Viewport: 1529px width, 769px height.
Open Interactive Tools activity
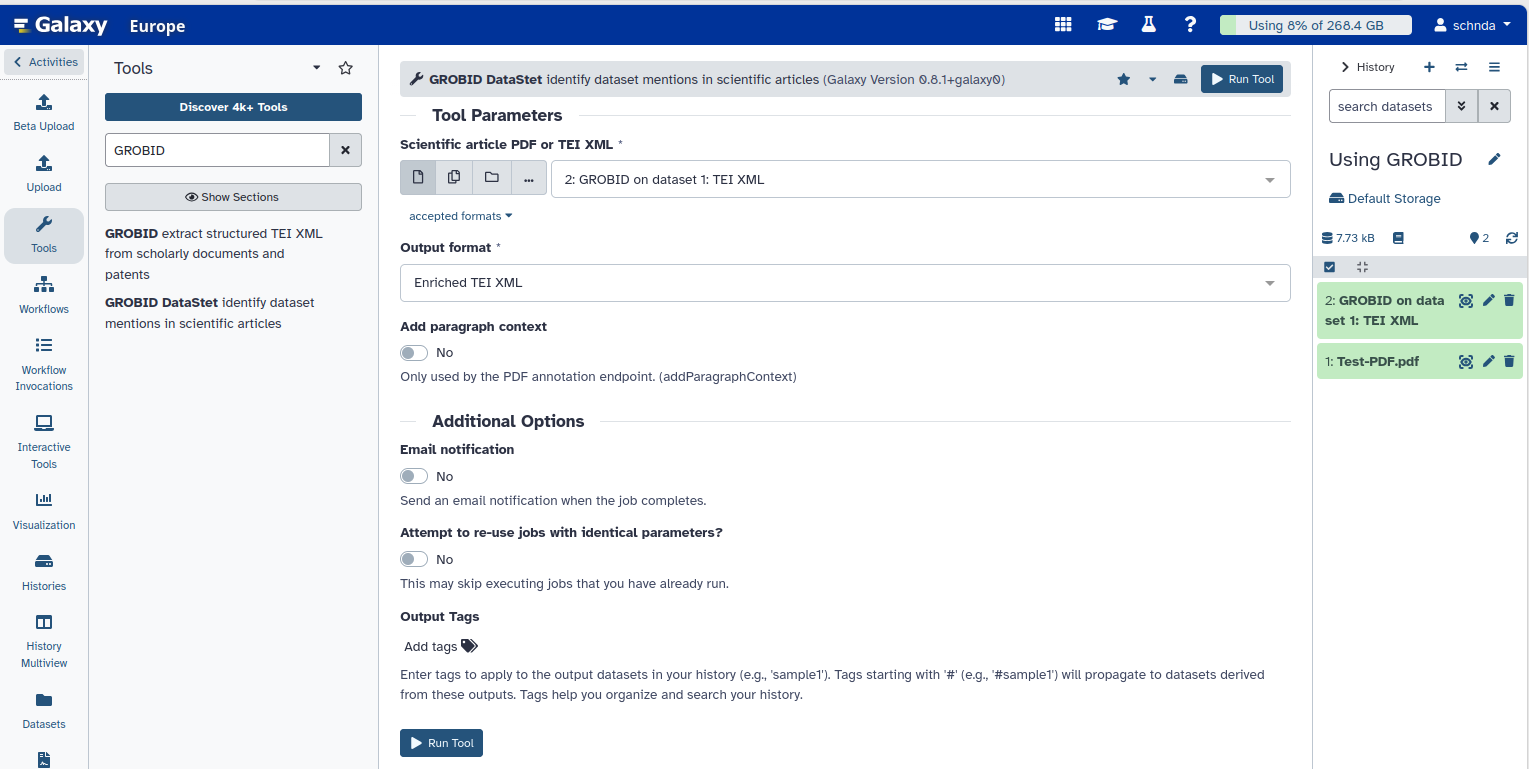coord(44,441)
